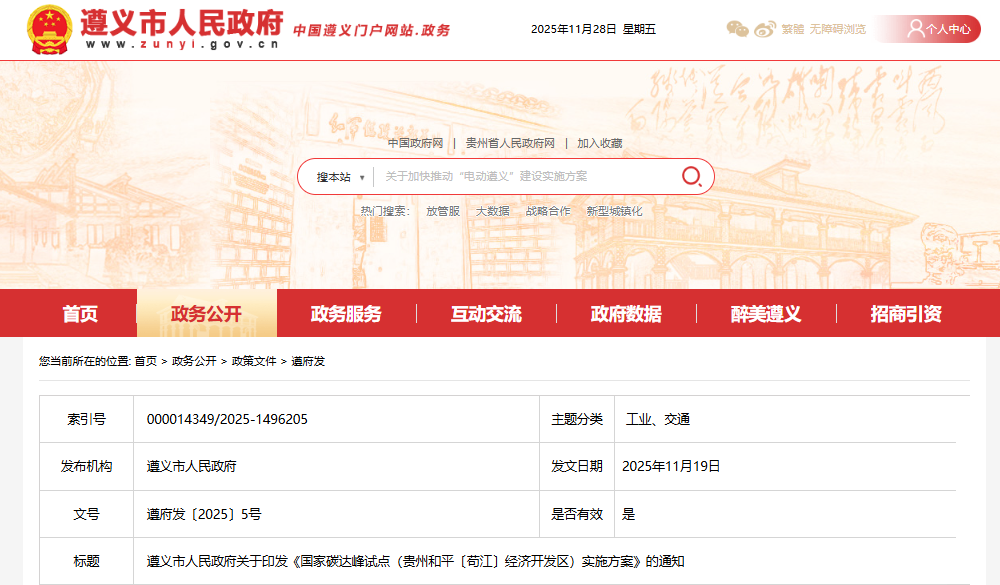Image resolution: width=1000 pixels, height=585 pixels.
Task: Visit the 中国政府网 link
Action: pyautogui.click(x=415, y=143)
